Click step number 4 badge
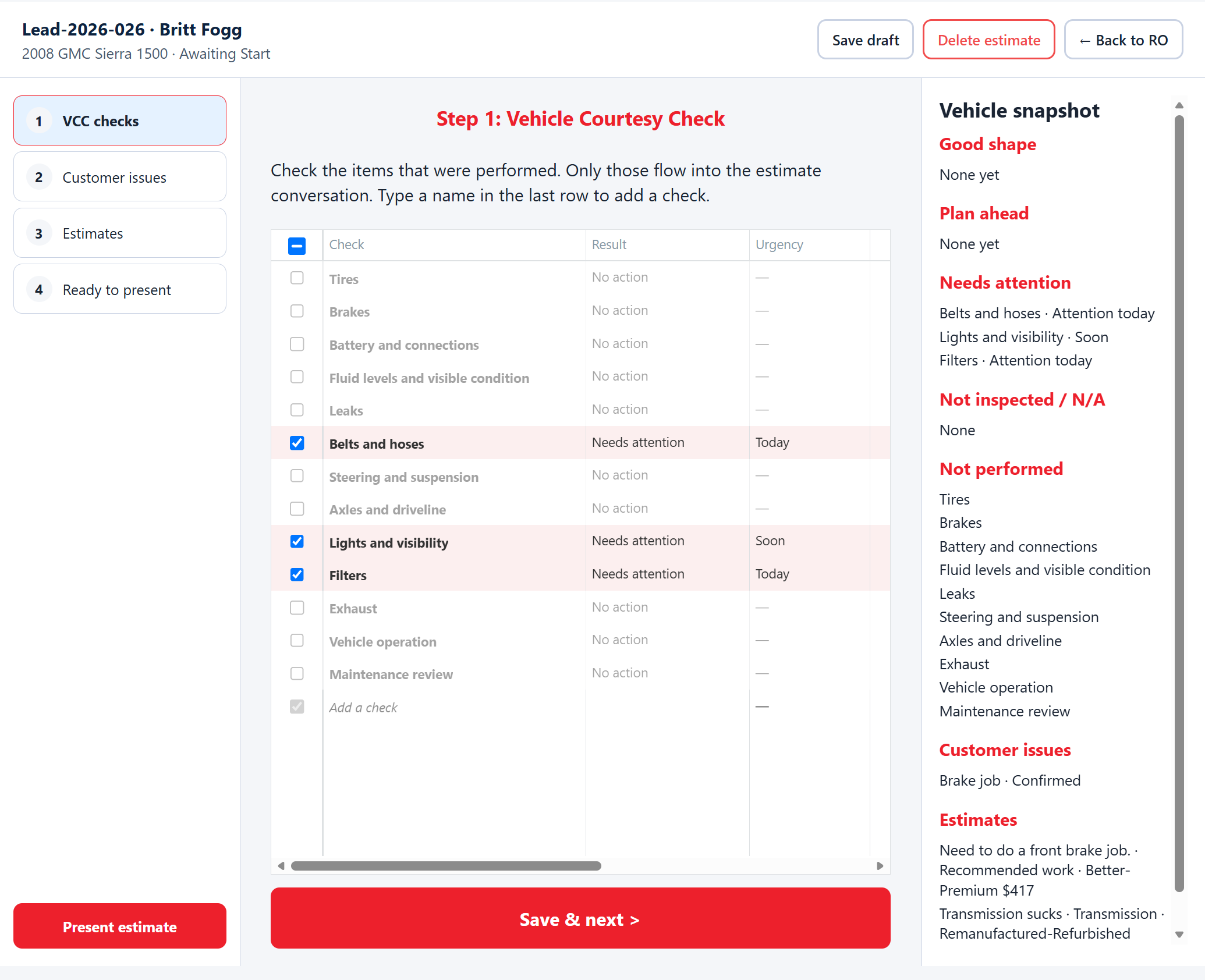Viewport: 1205px width, 980px height. tap(39, 289)
